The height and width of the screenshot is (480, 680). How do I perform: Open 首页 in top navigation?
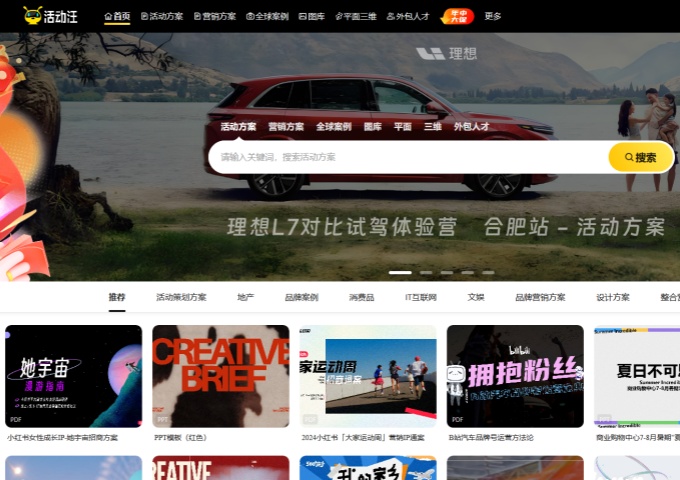point(117,16)
